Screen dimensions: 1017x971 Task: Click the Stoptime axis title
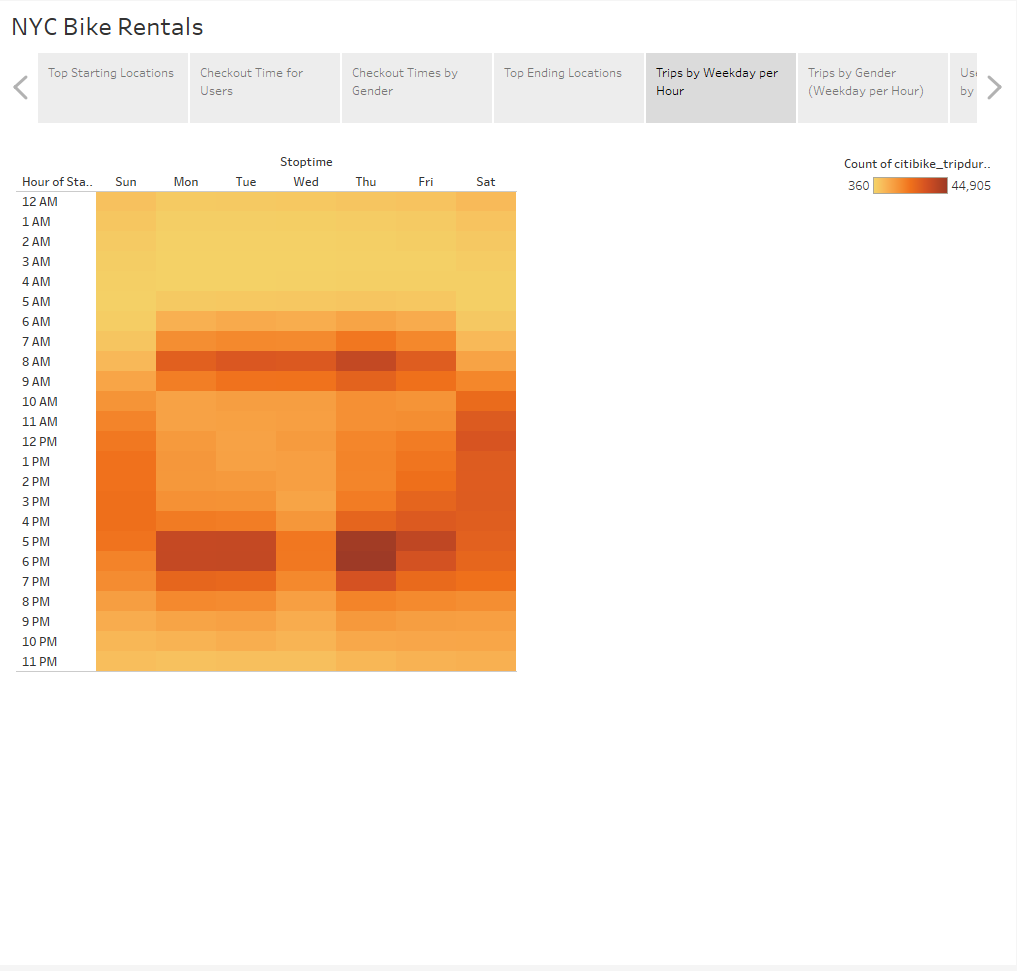point(306,161)
